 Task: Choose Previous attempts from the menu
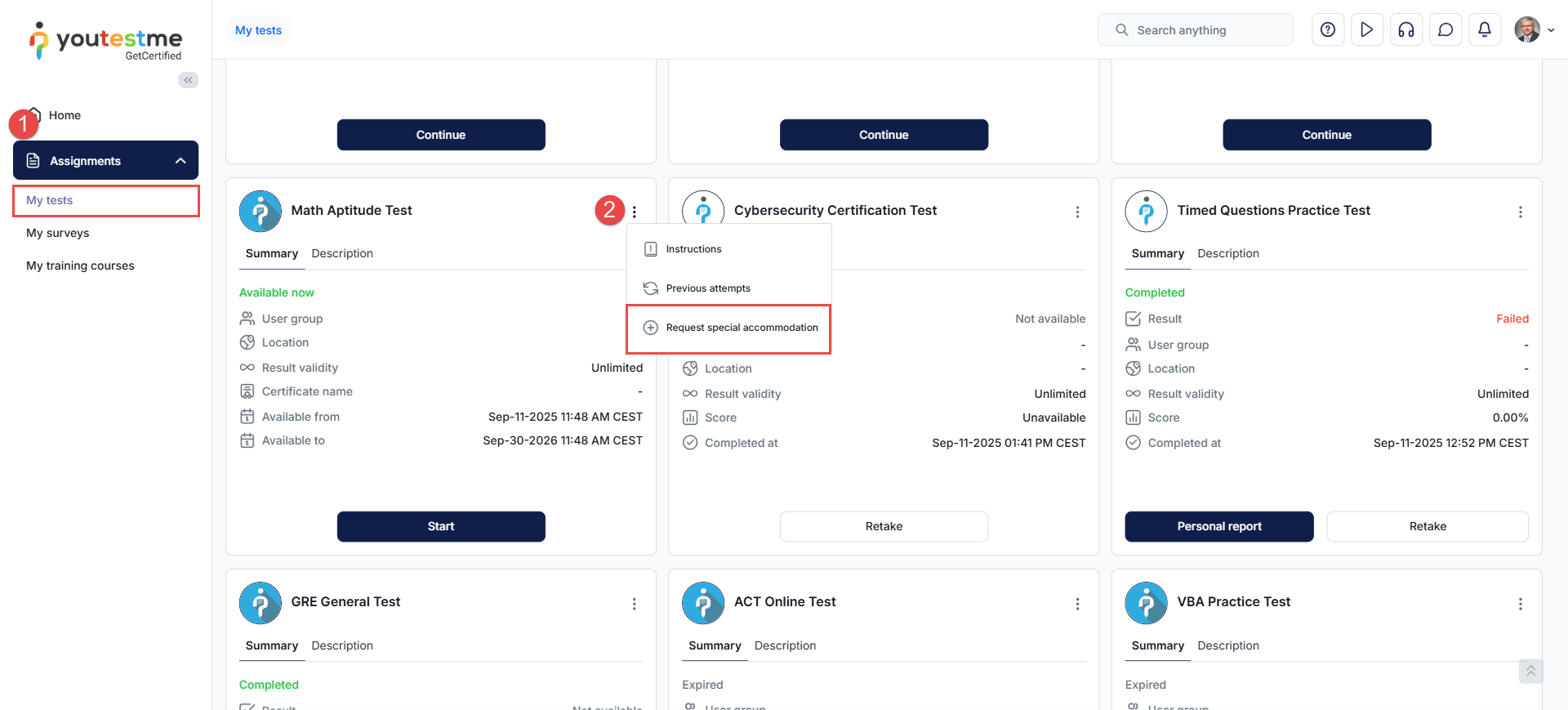(707, 288)
